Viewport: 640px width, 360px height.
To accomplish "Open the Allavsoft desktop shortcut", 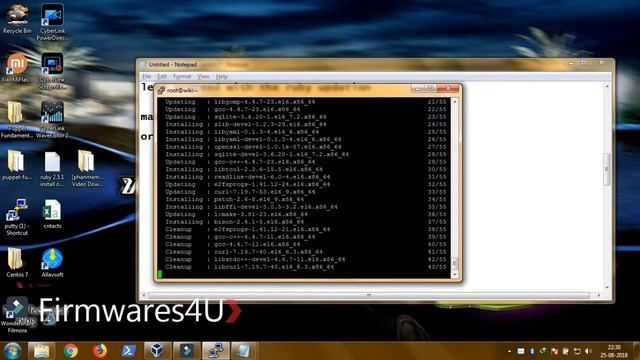I will 52,263.
